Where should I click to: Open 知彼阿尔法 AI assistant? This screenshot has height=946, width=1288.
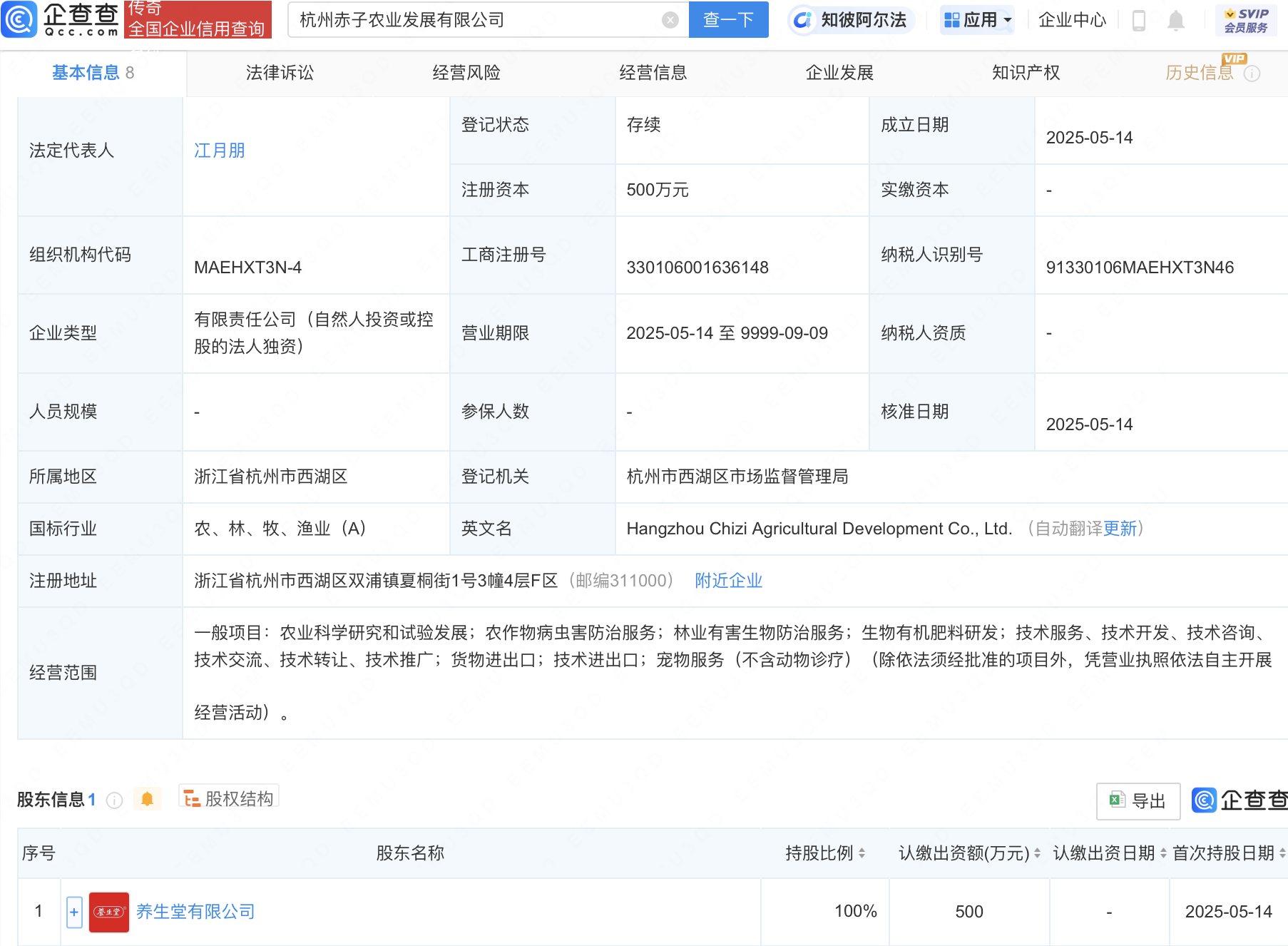coord(852,20)
